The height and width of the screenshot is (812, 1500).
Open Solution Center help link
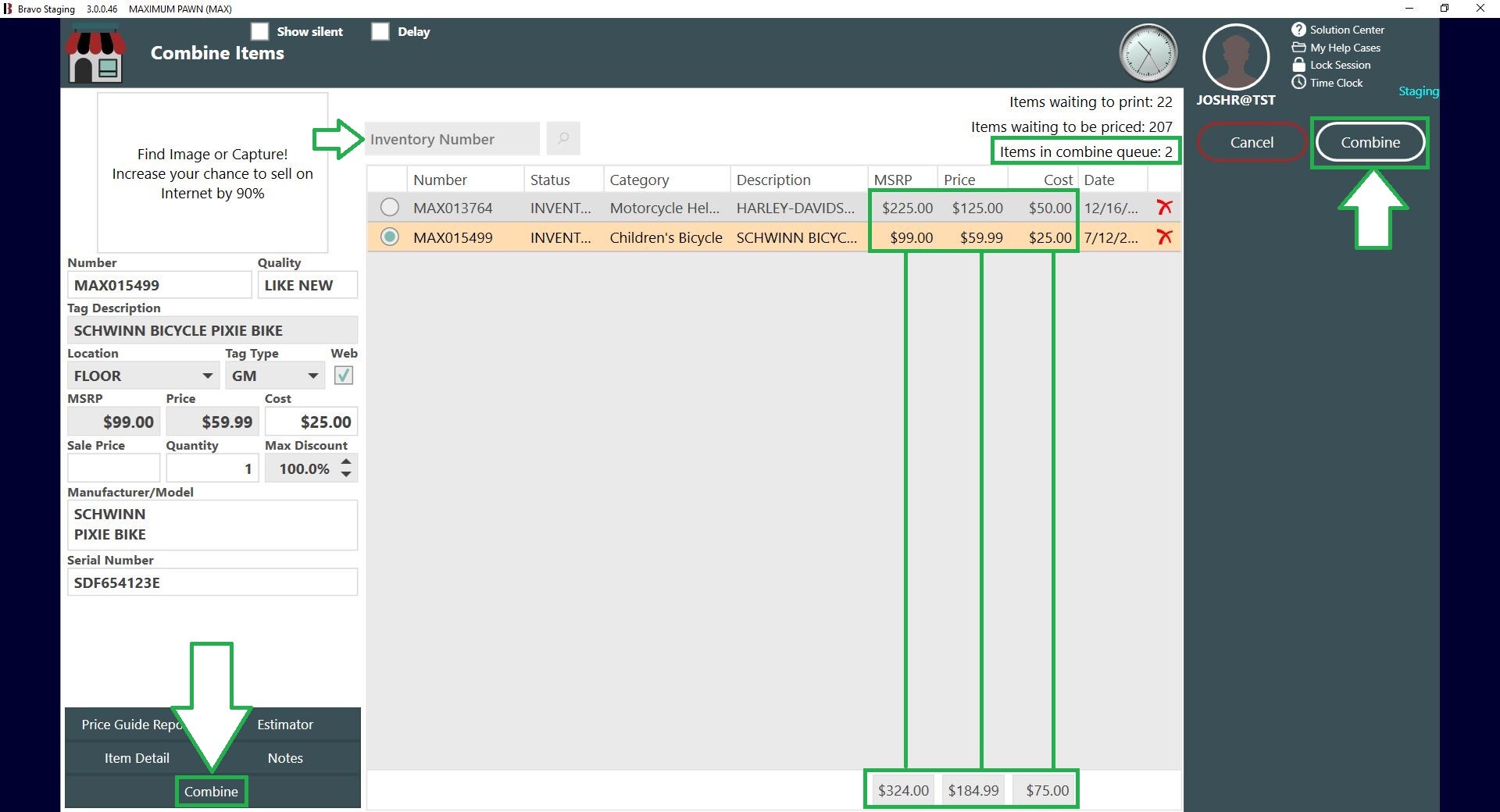click(1337, 30)
